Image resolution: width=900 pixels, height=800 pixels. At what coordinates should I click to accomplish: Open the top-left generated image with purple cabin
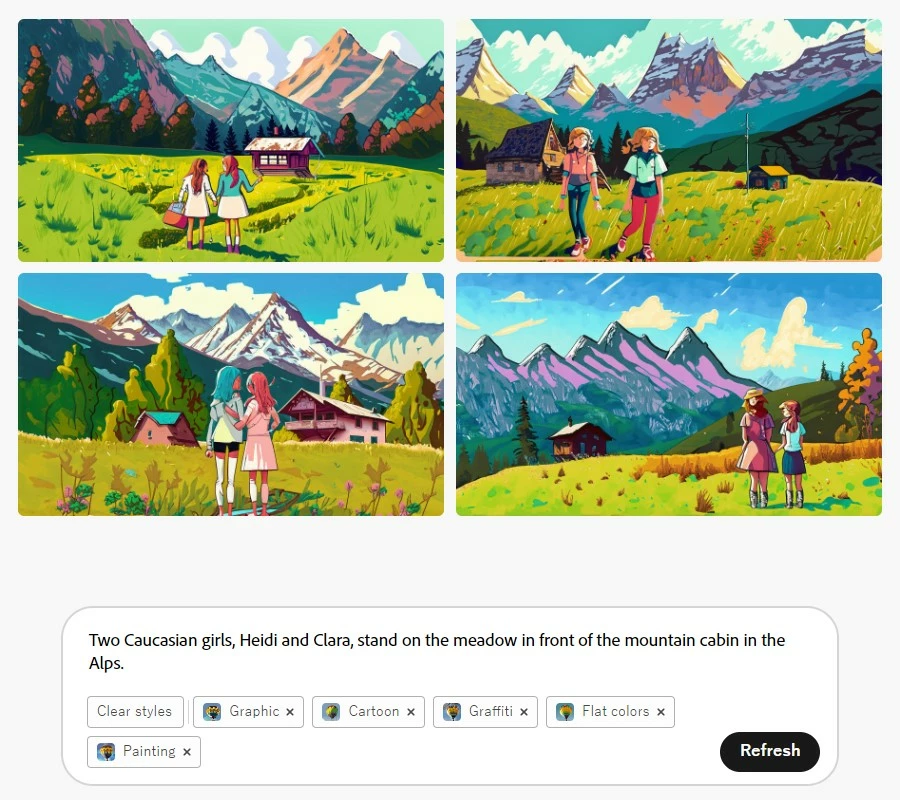click(x=231, y=140)
